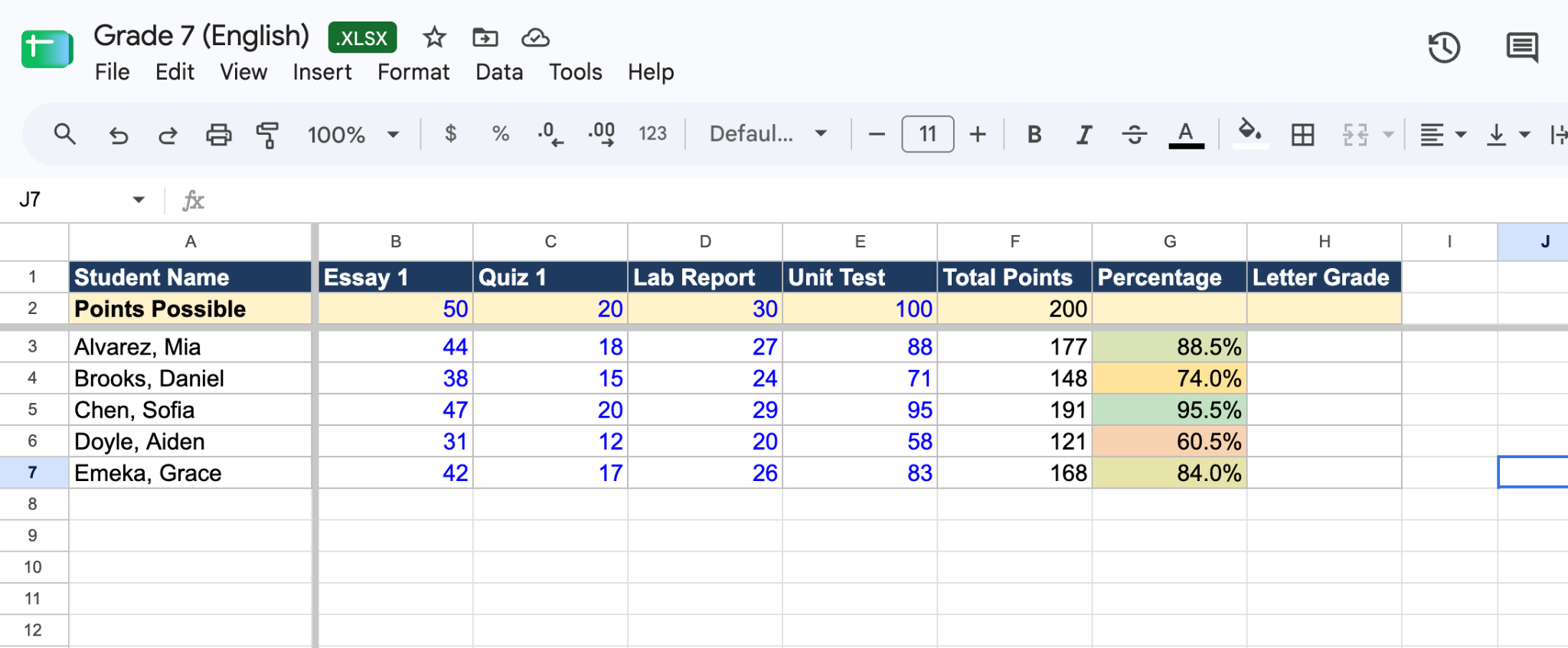Select the column G header
Viewport: 1568px width, 648px height.
1170,241
